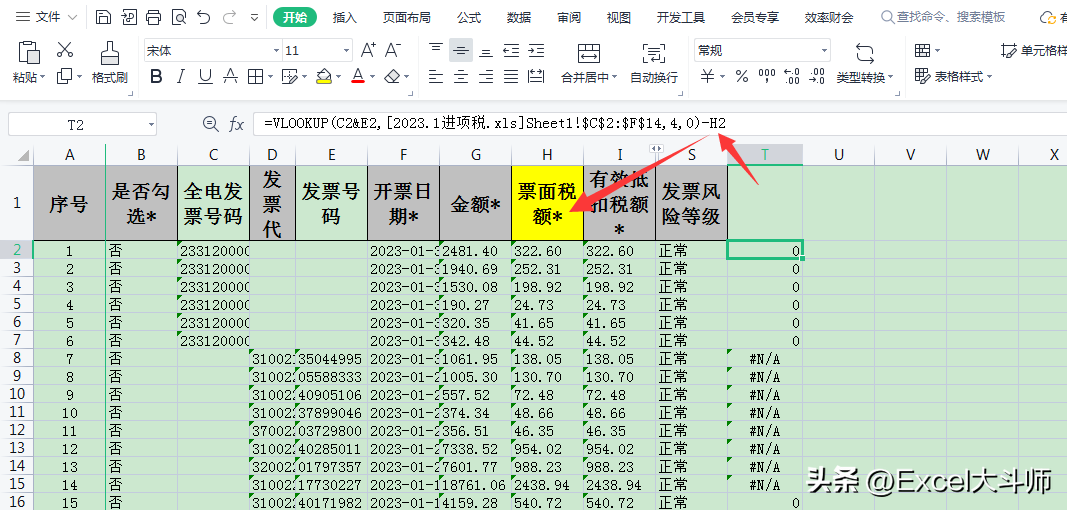Click the yellow fill color bucket
1067x510 pixels.
[324, 76]
